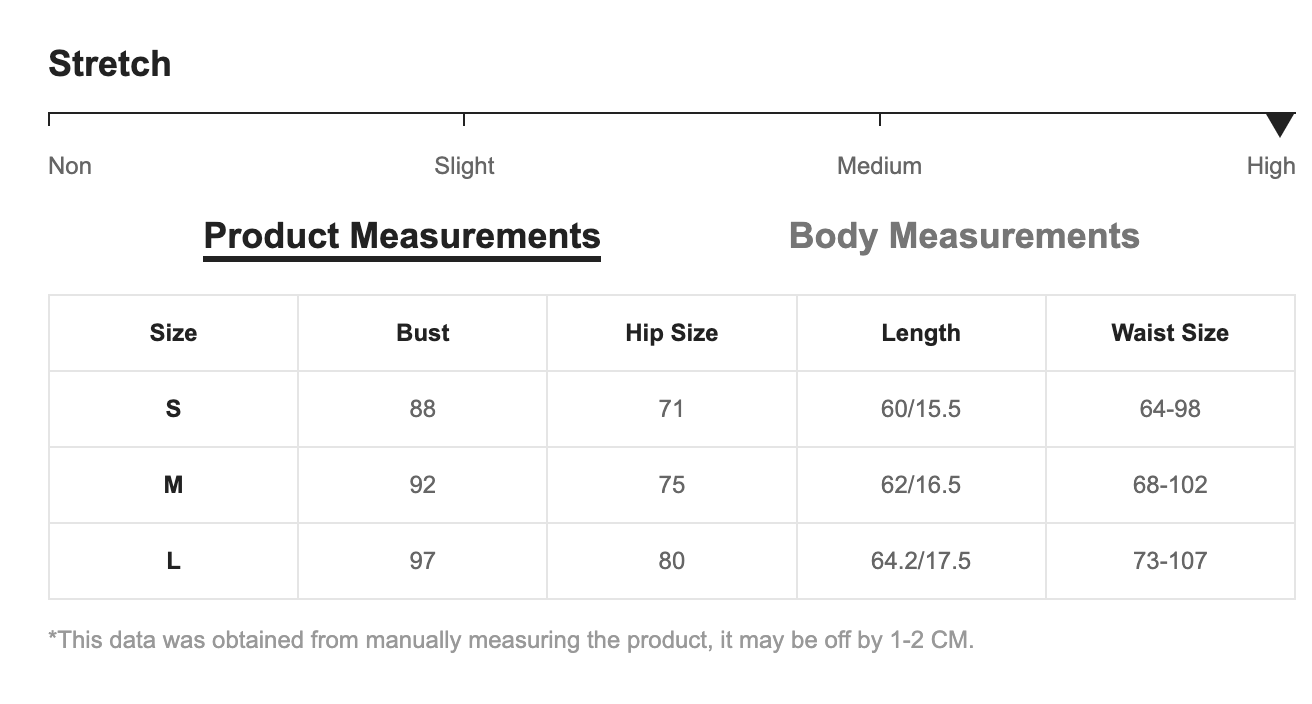Switch to the Product Measurements tab
This screenshot has height=704, width=1312.
tap(402, 236)
